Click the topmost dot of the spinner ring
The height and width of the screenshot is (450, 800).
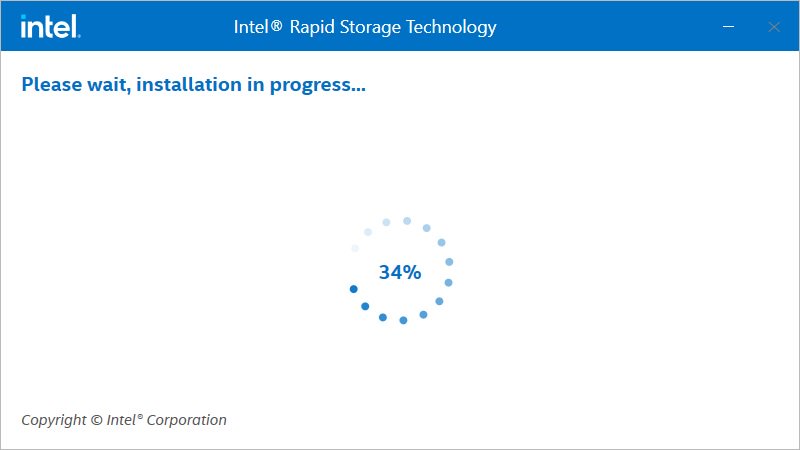407,220
